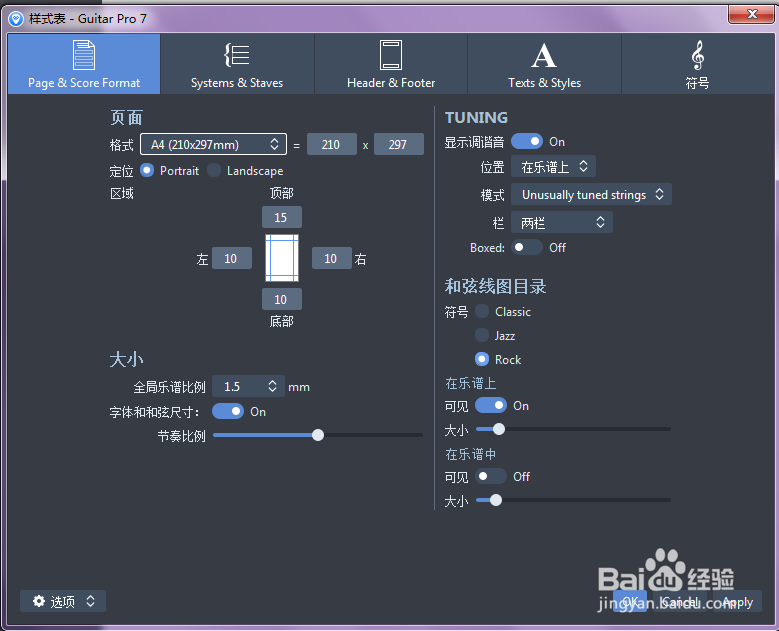The width and height of the screenshot is (779, 631).
Task: Select Rock chord symbol style
Action: click(x=482, y=359)
